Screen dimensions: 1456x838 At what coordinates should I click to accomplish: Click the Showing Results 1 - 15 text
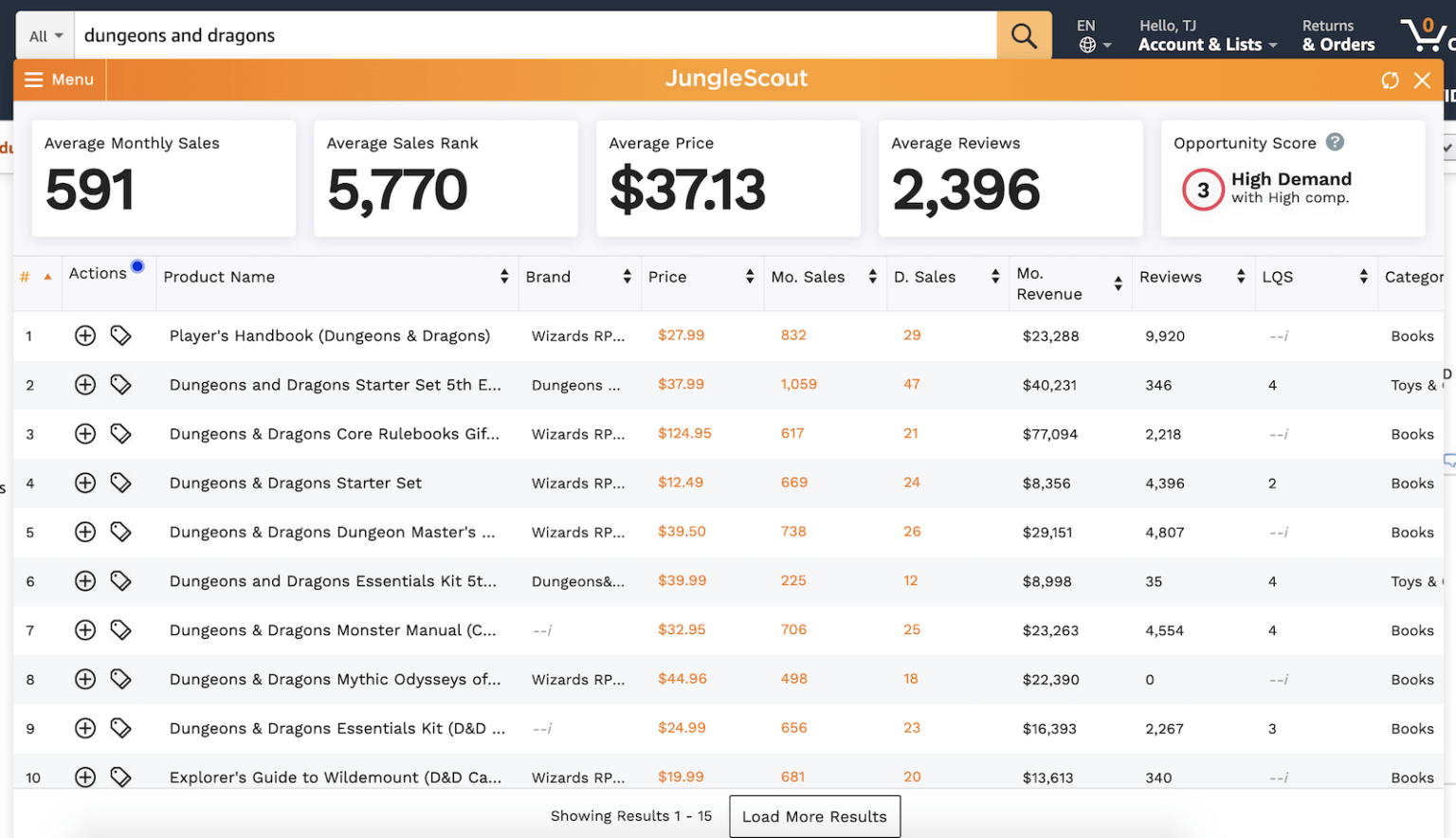pyautogui.click(x=631, y=816)
